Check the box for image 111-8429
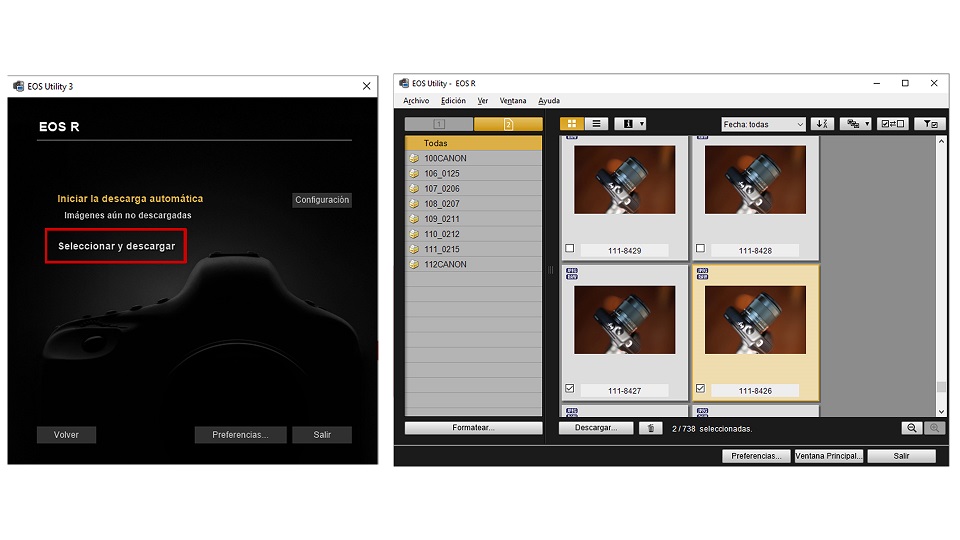 click(570, 248)
